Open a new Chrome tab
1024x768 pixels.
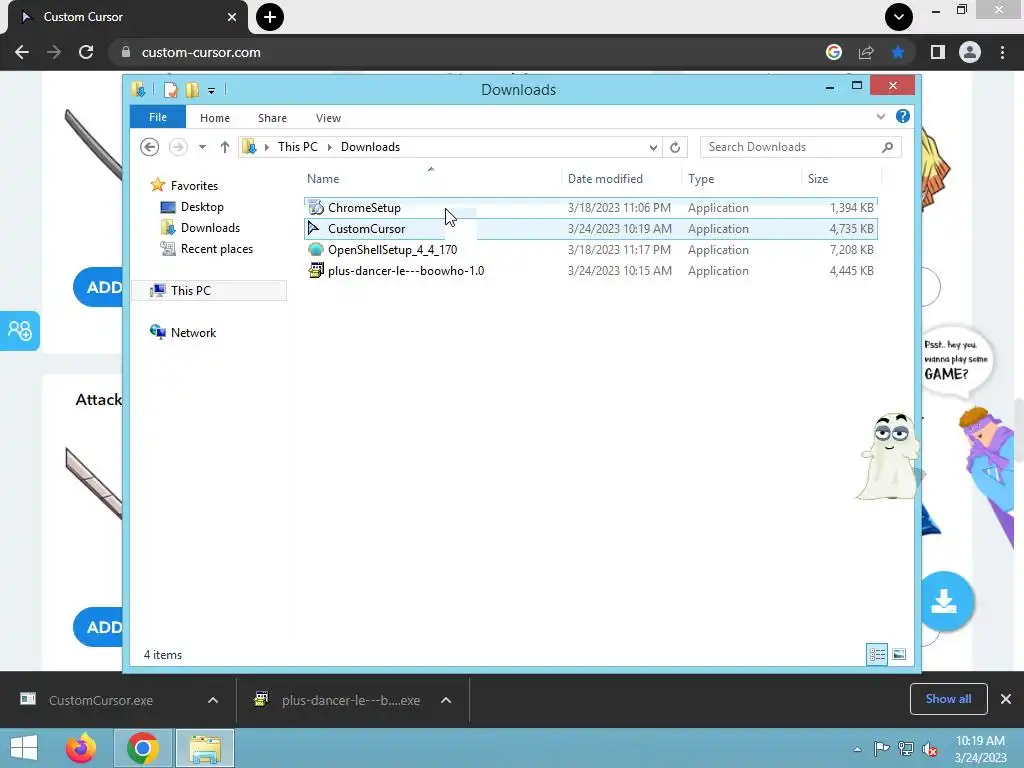pyautogui.click(x=270, y=17)
